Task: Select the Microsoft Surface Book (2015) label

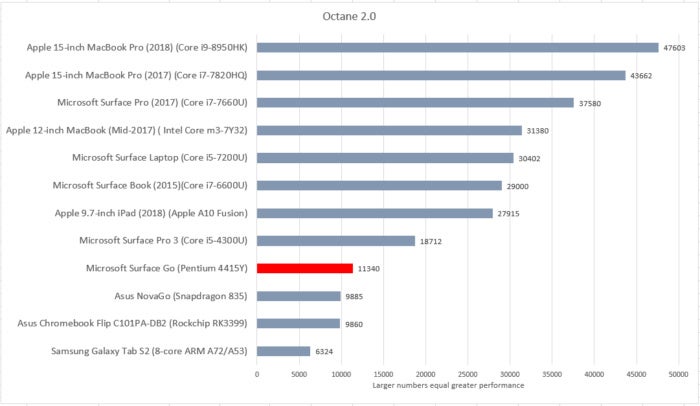Action: click(x=150, y=185)
